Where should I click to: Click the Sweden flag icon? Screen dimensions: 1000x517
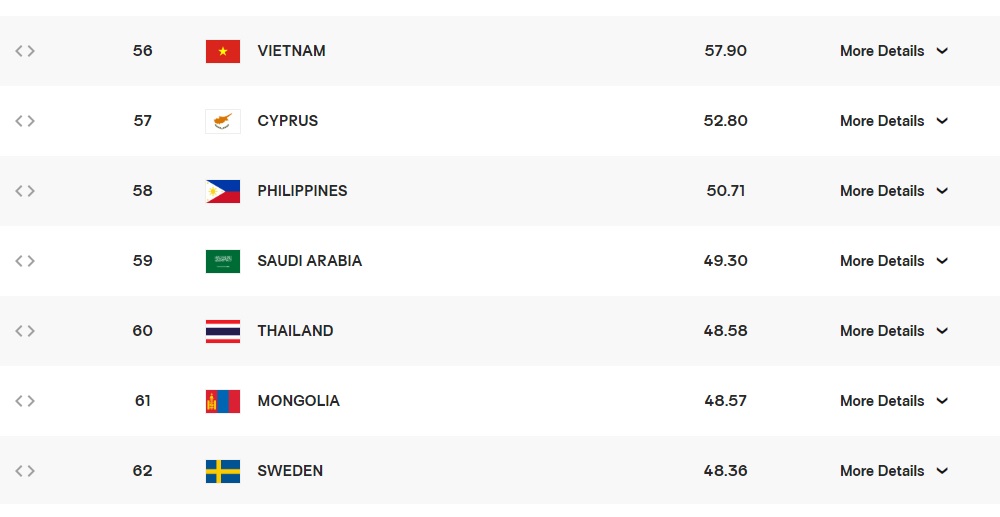click(223, 472)
